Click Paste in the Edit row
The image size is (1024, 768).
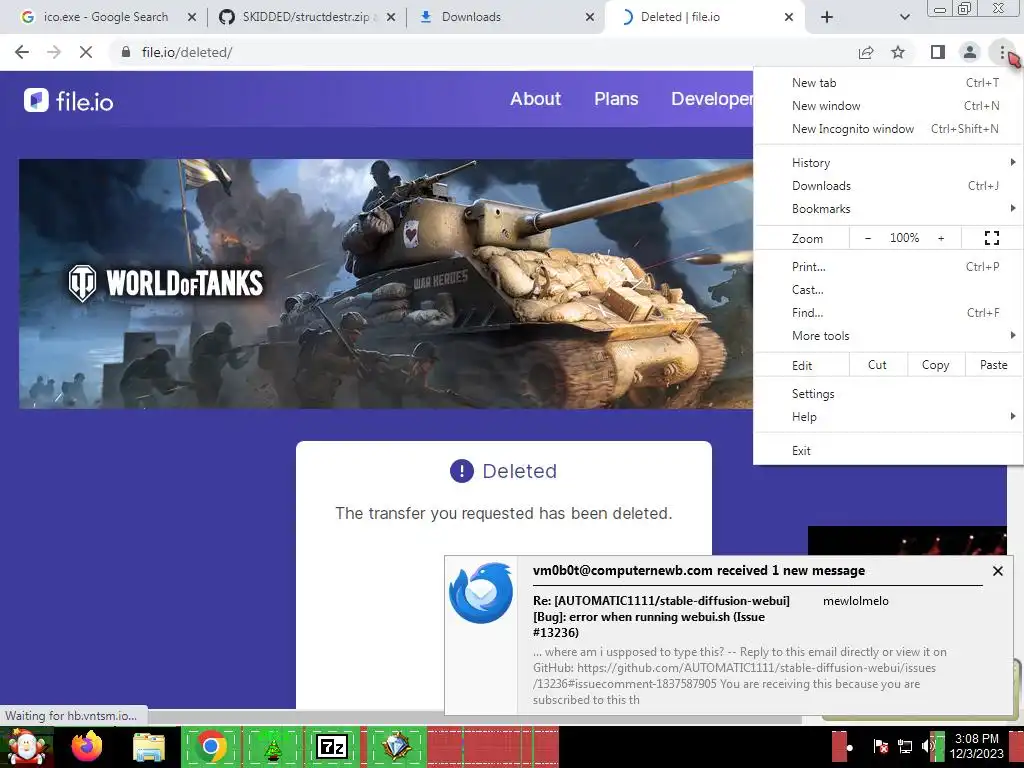pyautogui.click(x=993, y=365)
